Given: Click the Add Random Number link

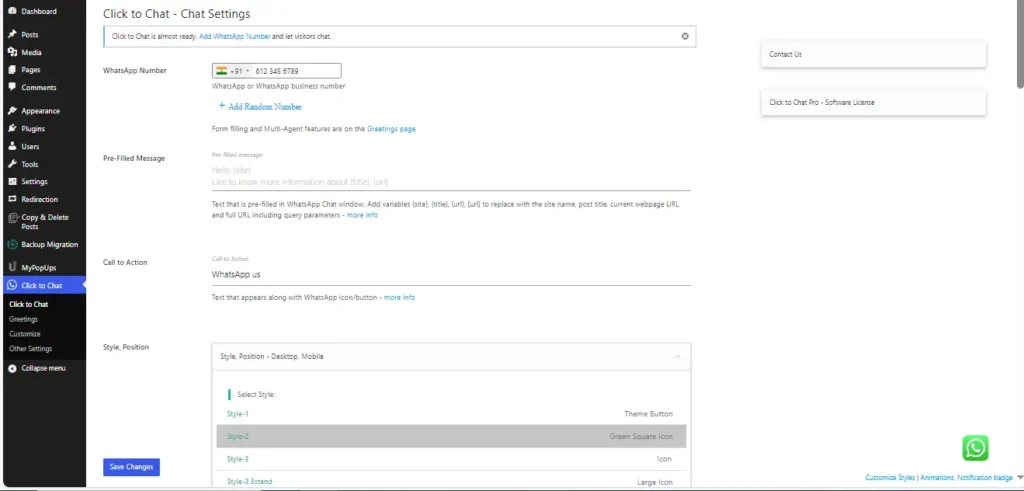Looking at the screenshot, I should click(x=264, y=106).
